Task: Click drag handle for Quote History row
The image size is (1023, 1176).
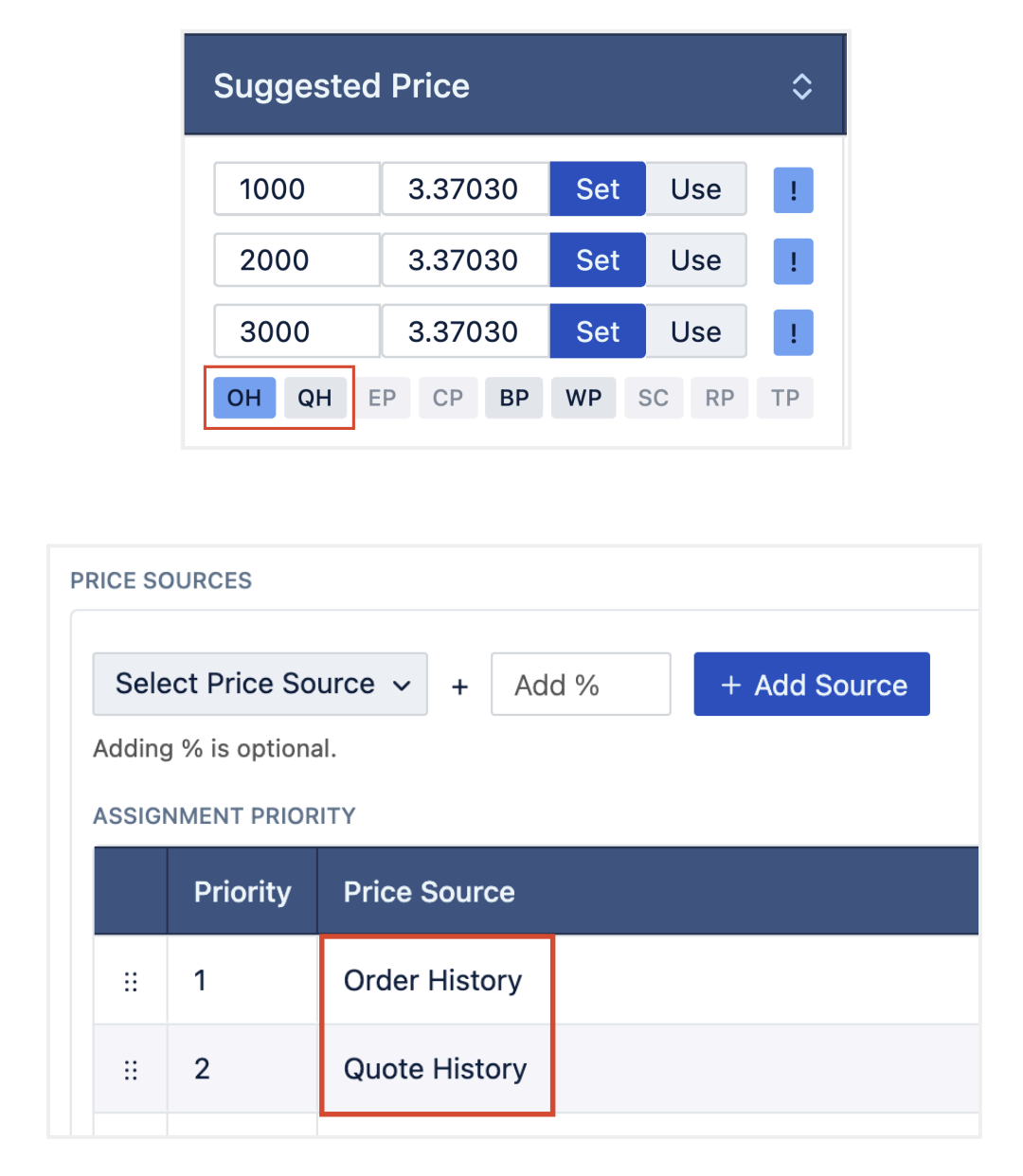Action: click(x=131, y=1070)
